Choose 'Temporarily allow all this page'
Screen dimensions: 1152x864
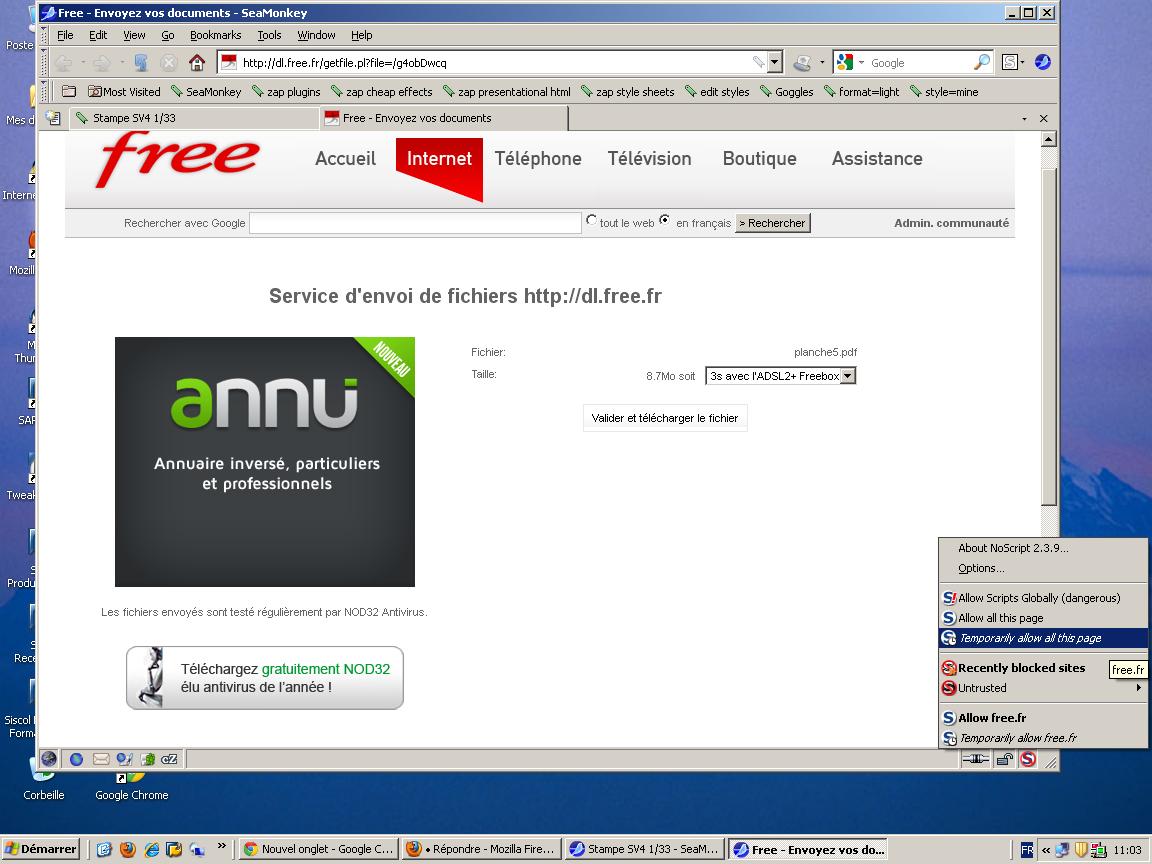1030,638
